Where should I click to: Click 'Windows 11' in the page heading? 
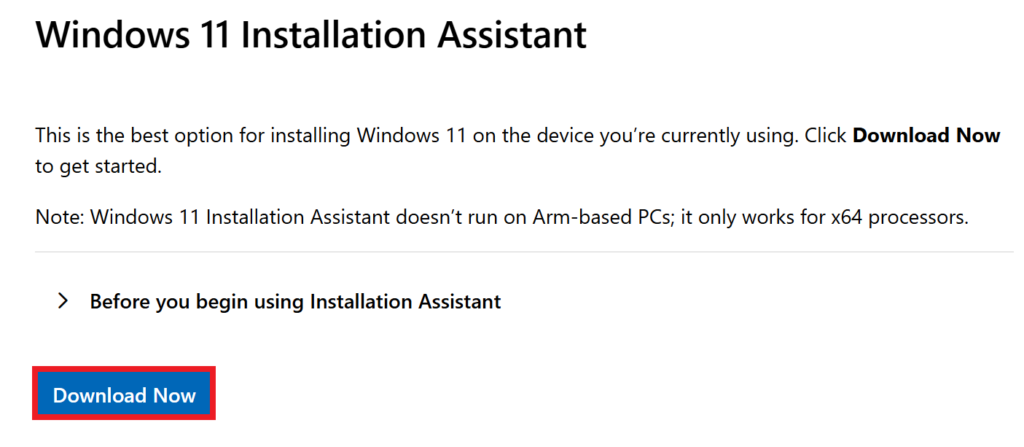(133, 34)
